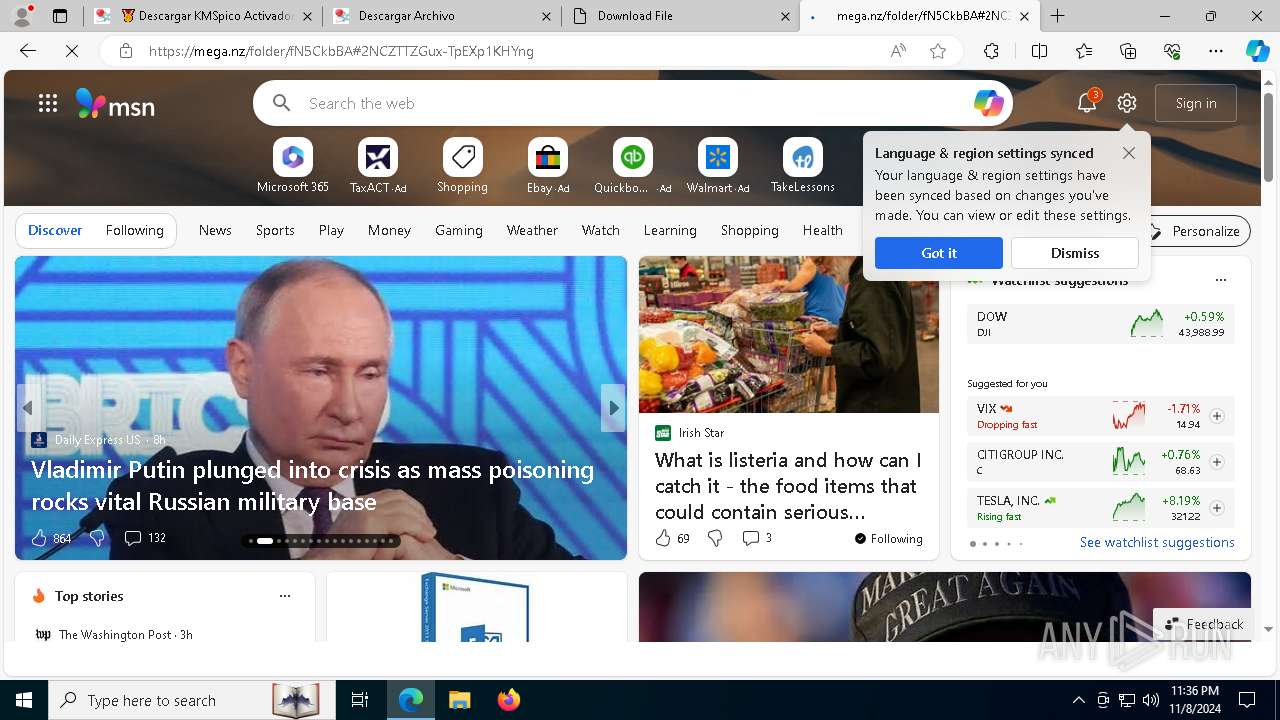Add Citigroup Inc. to the watchlist
1280x720 pixels.
(1217, 462)
